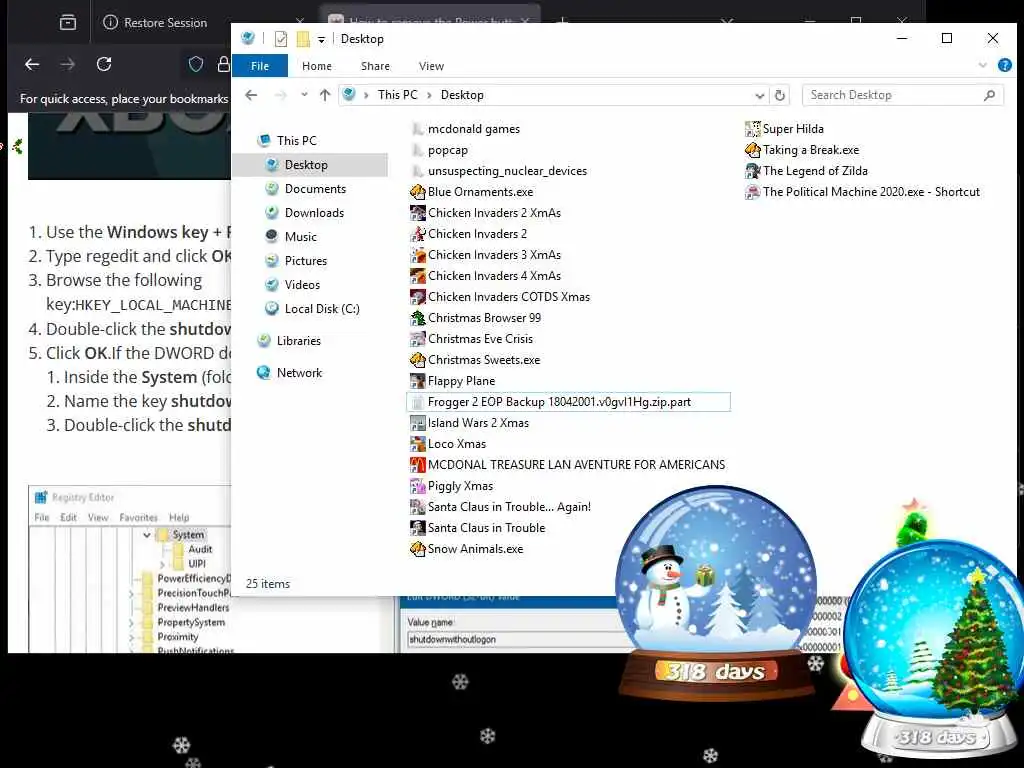The image size is (1024, 768).
Task: Open Downloads in navigation pane
Action: coord(314,214)
